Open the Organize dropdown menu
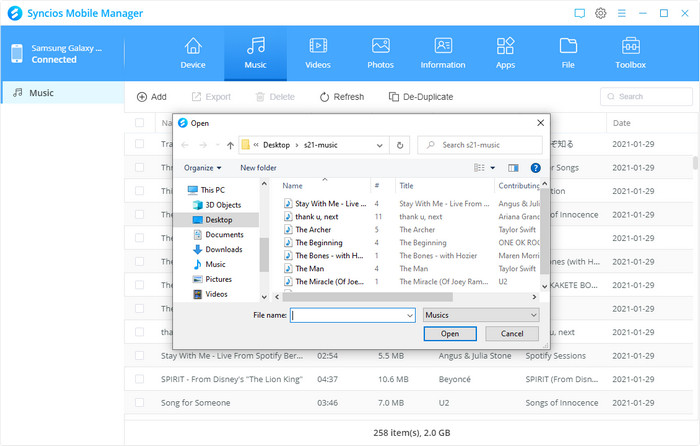700x446 pixels. (x=203, y=168)
